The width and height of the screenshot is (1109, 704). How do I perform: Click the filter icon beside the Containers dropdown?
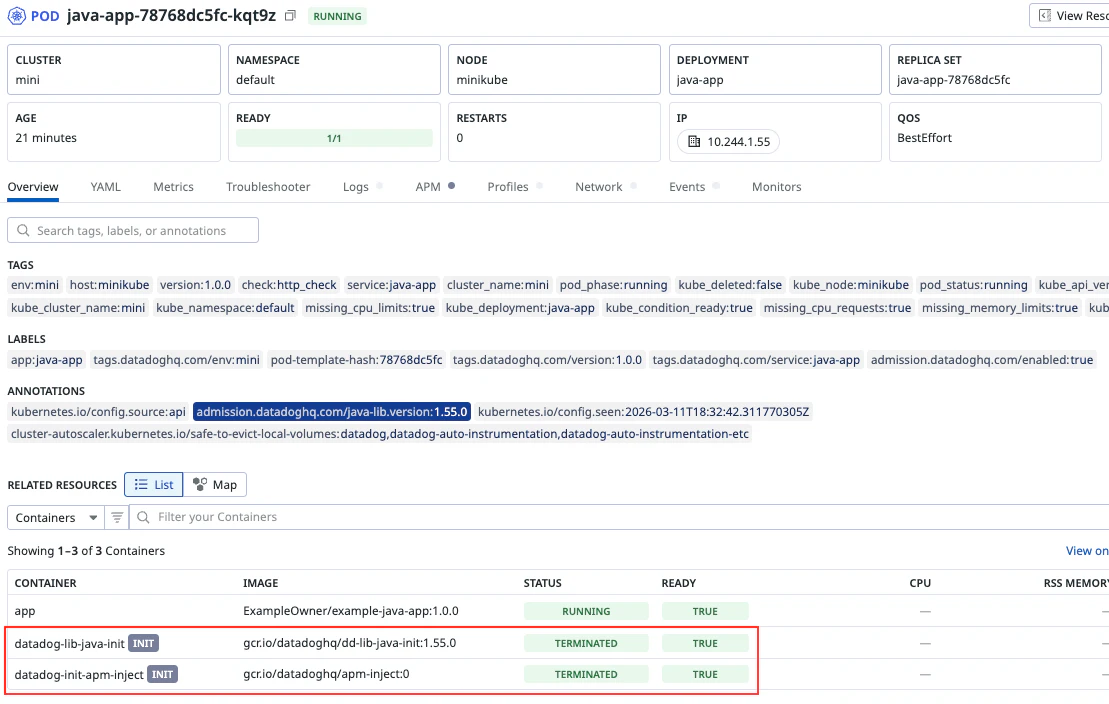(x=117, y=518)
